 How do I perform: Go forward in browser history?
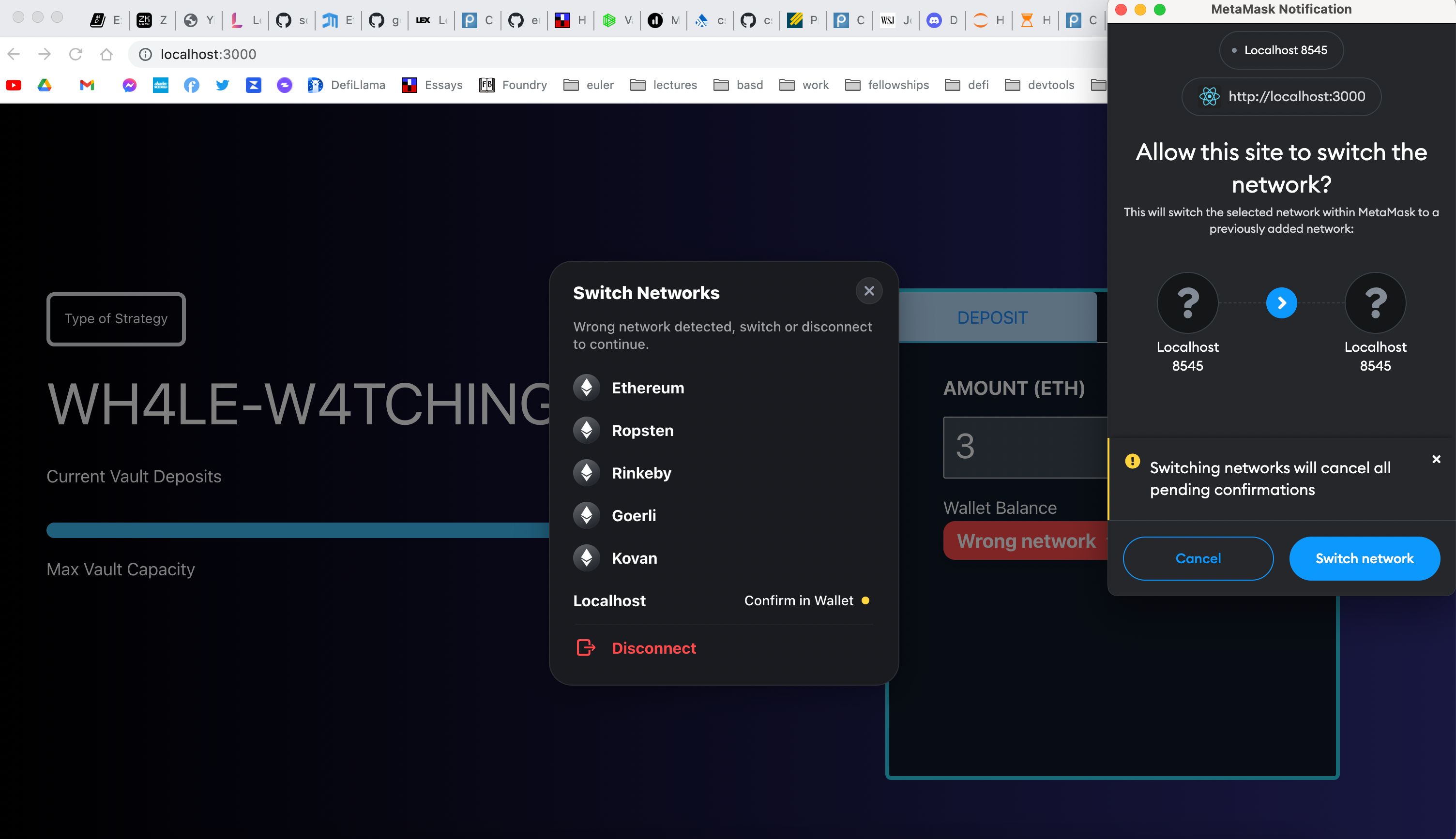tap(45, 54)
